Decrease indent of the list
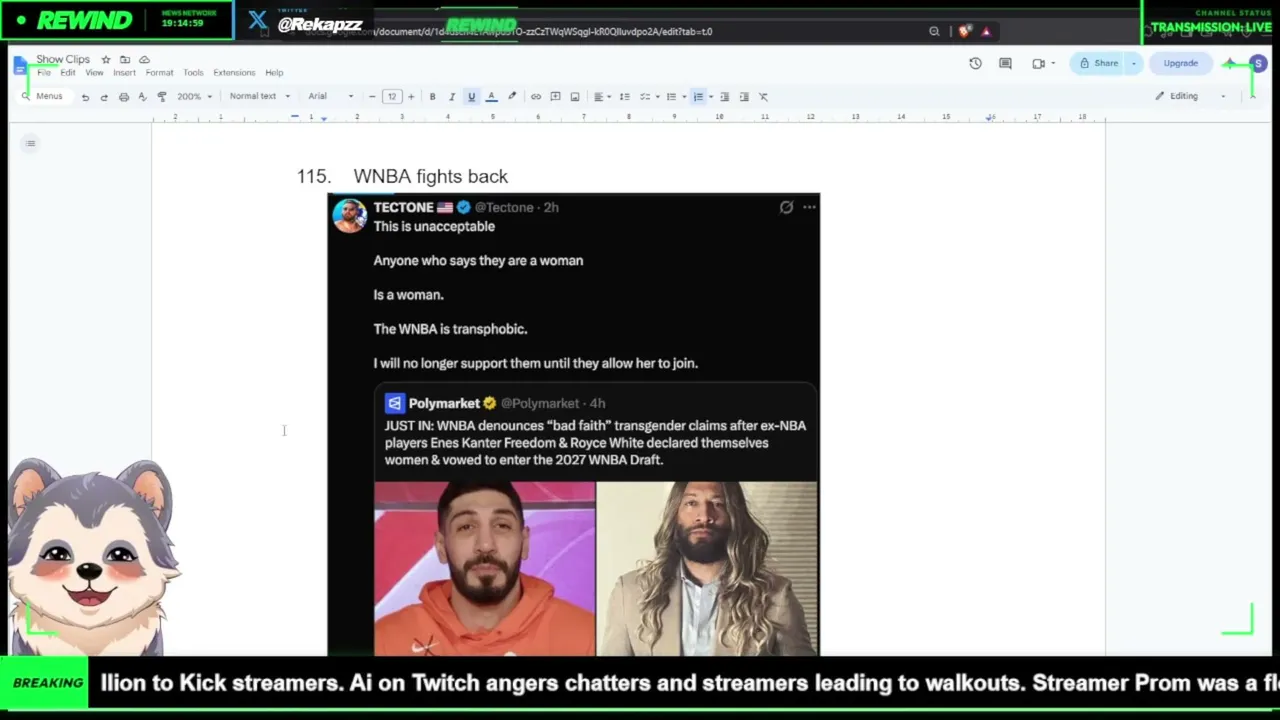Screen dimensions: 1280x720 point(725,97)
